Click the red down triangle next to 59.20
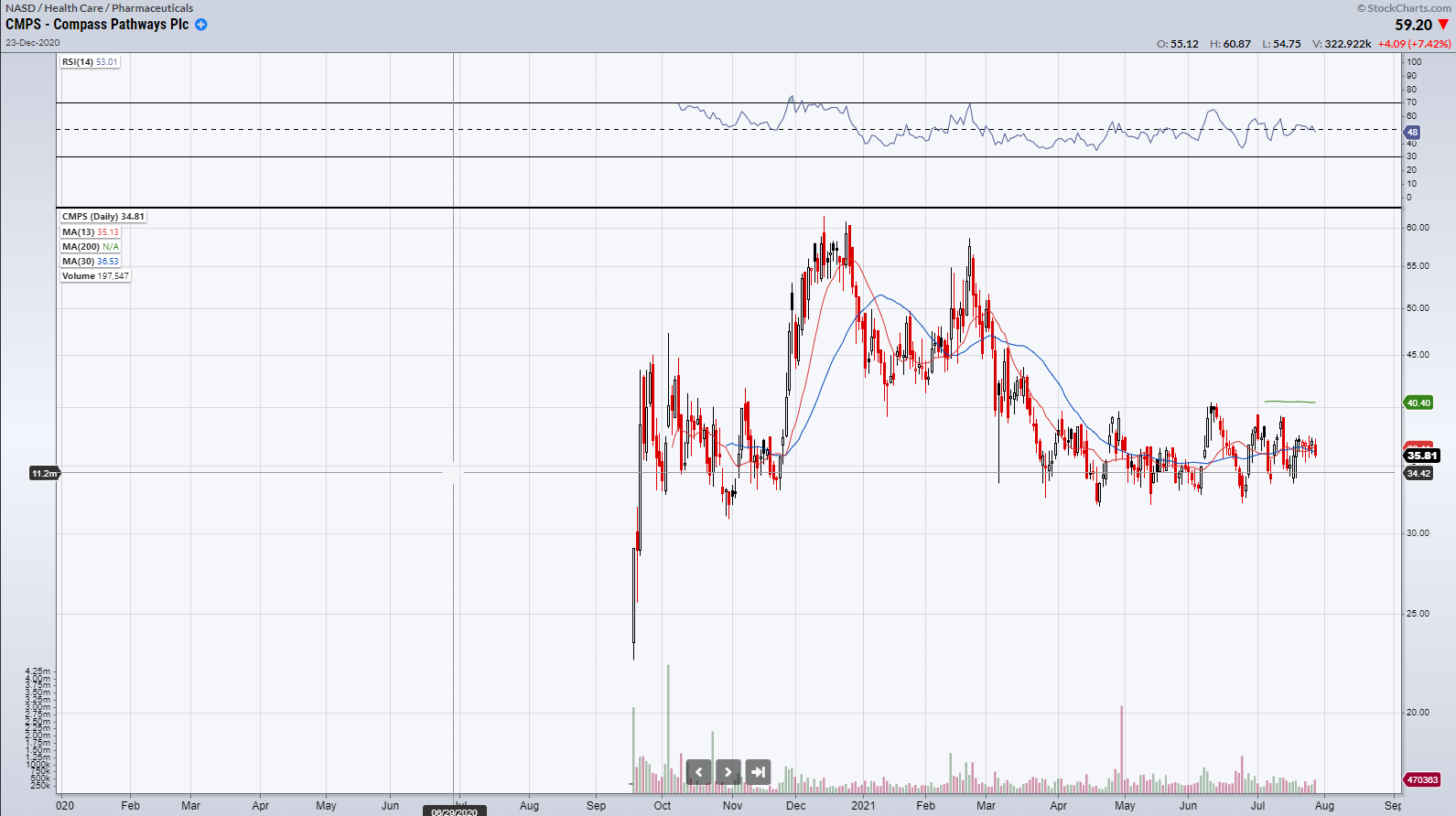 [1443, 25]
